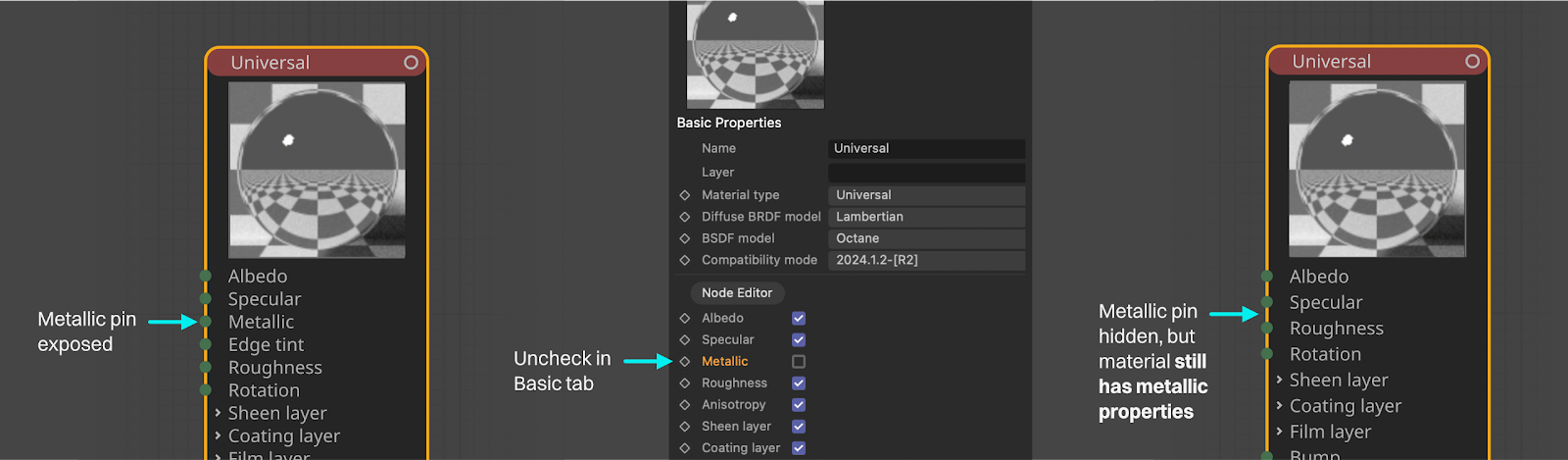Enable the Metallic checkbox
Viewport: 1568px width, 460px height.
(799, 362)
